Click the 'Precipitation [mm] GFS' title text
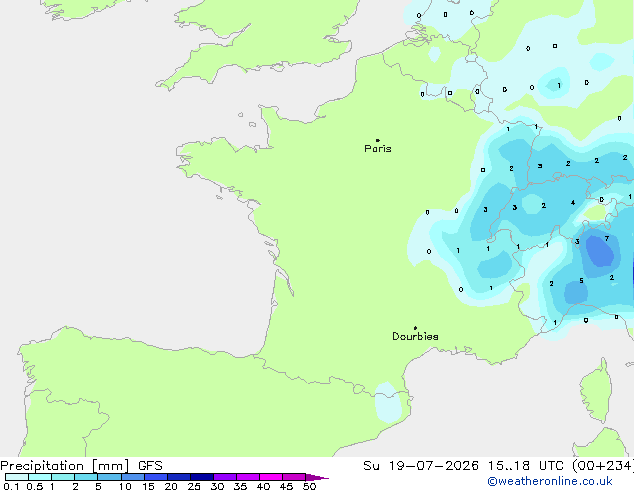 (81, 466)
